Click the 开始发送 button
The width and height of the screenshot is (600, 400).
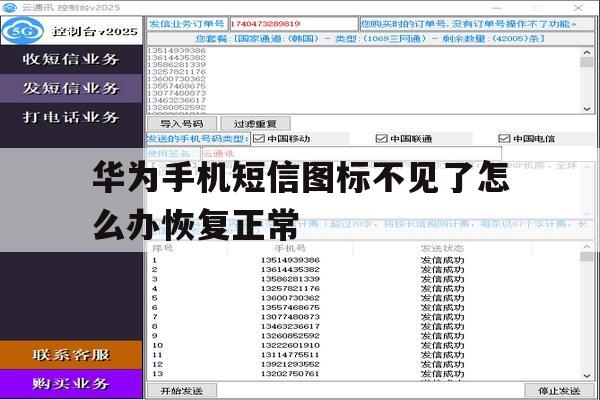point(182,391)
